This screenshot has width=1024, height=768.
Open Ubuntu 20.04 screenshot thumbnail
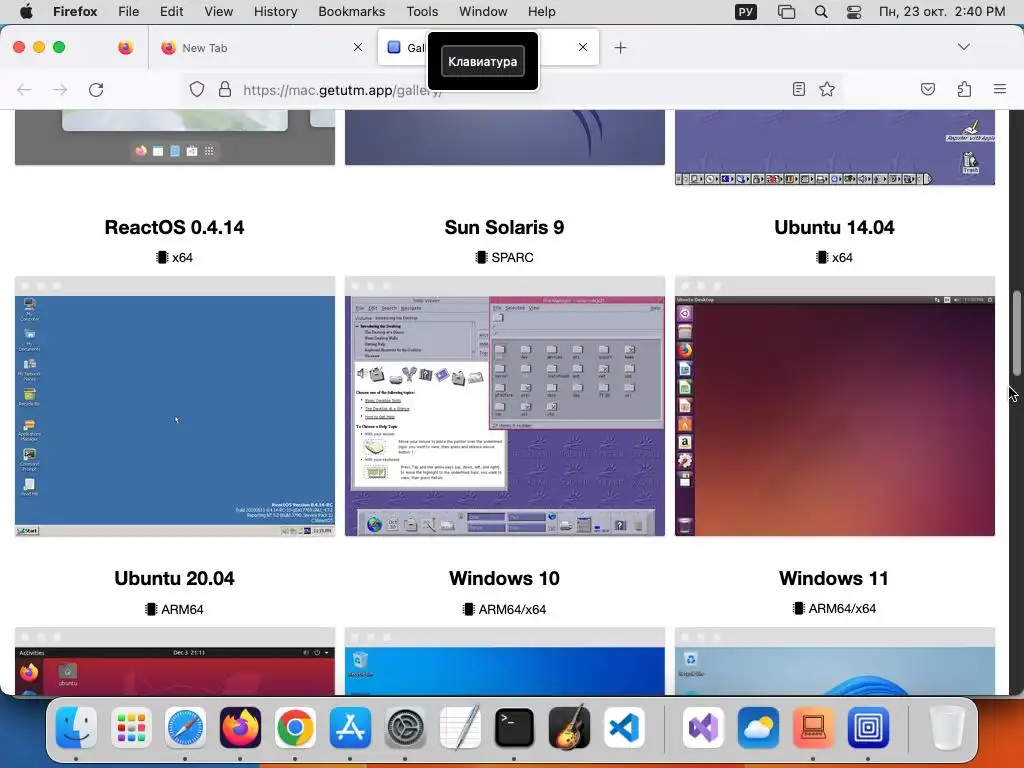click(x=175, y=661)
